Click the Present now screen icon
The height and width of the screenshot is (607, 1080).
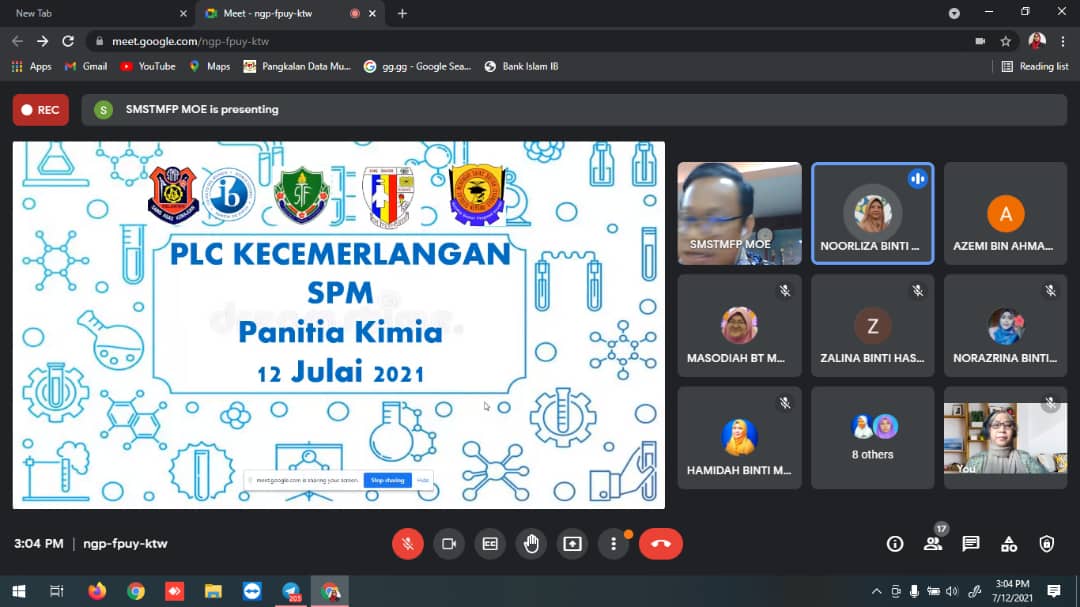click(x=572, y=544)
